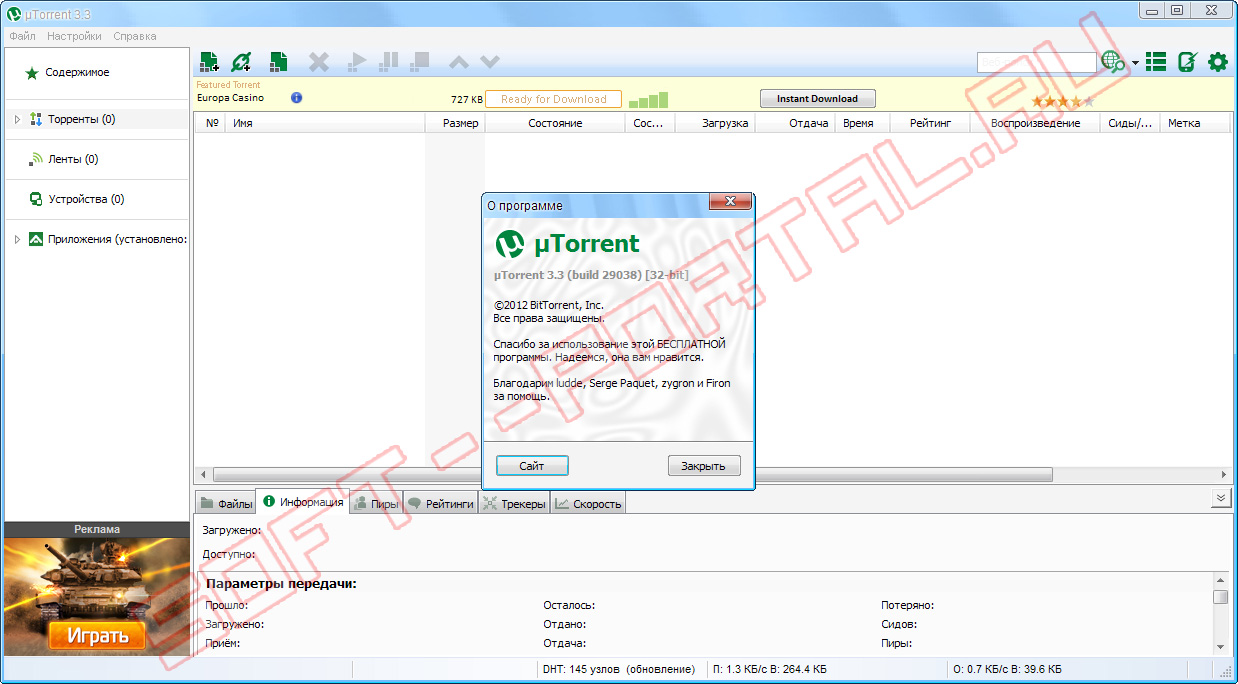Click the Pause torrent toolbar icon

tap(389, 62)
